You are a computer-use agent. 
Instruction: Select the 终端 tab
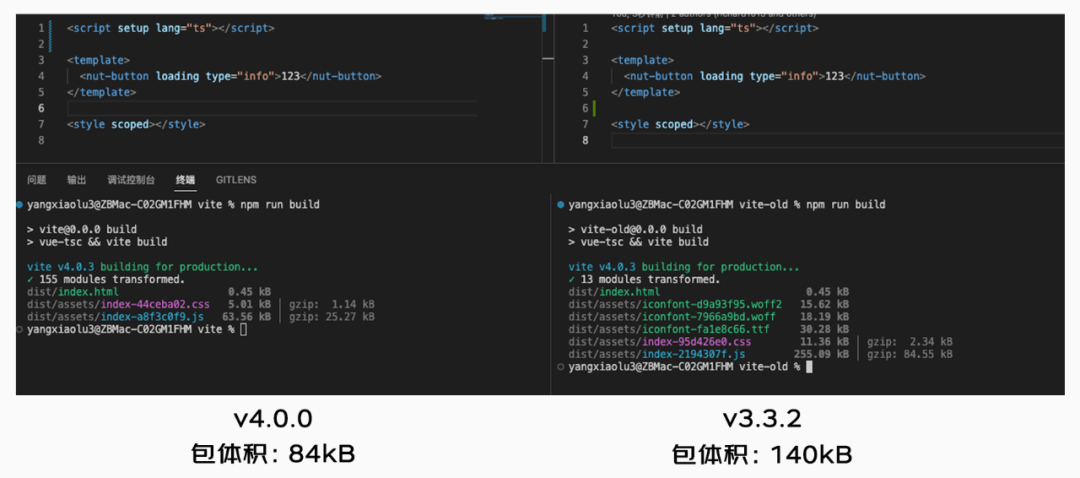pyautogui.click(x=185, y=180)
